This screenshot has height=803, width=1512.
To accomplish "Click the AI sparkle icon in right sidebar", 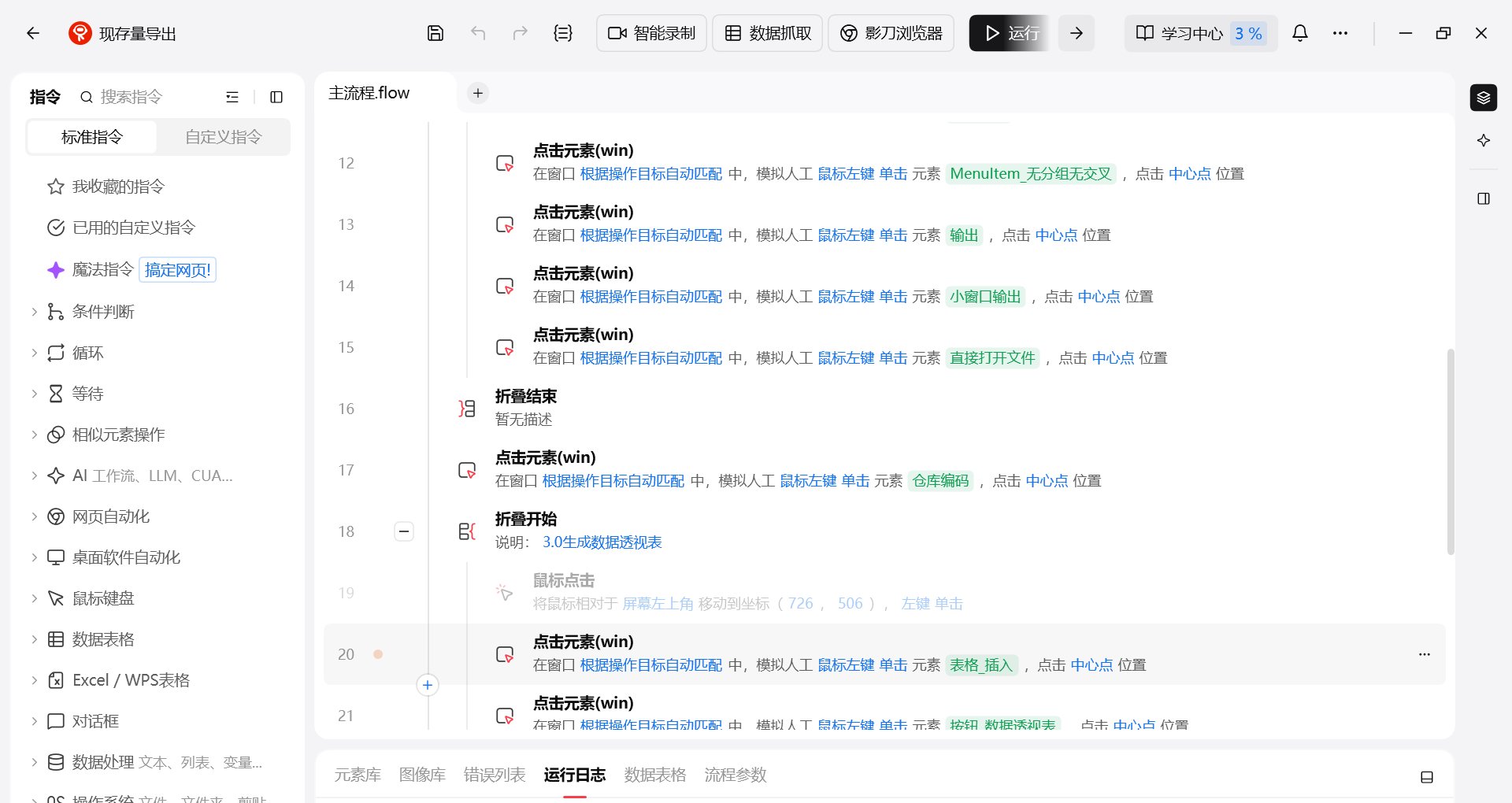I will [x=1483, y=141].
